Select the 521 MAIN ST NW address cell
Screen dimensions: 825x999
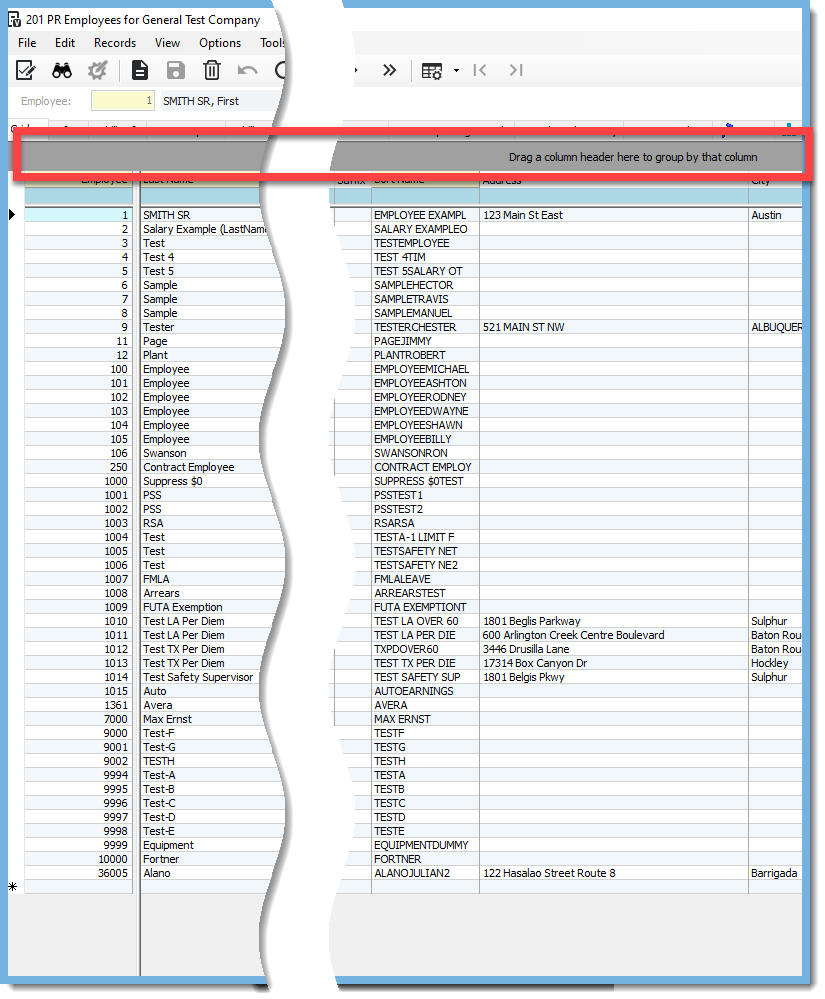(x=614, y=327)
